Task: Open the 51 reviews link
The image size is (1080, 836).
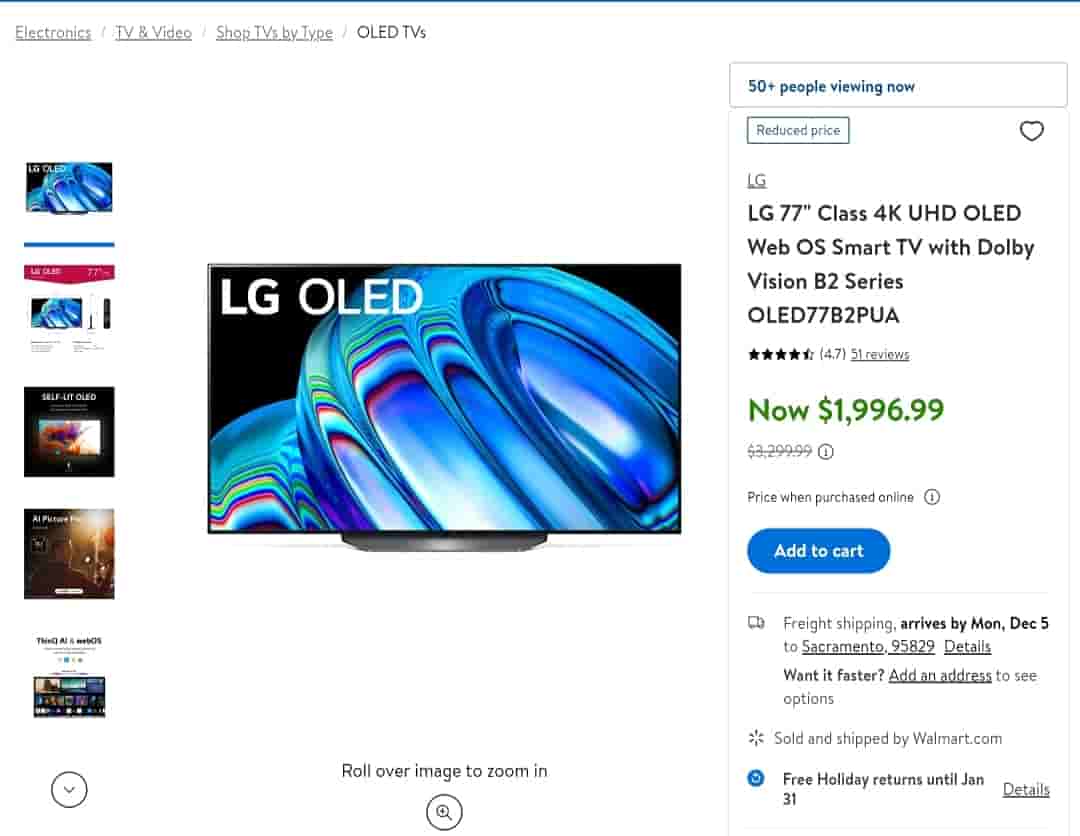Action: (880, 354)
